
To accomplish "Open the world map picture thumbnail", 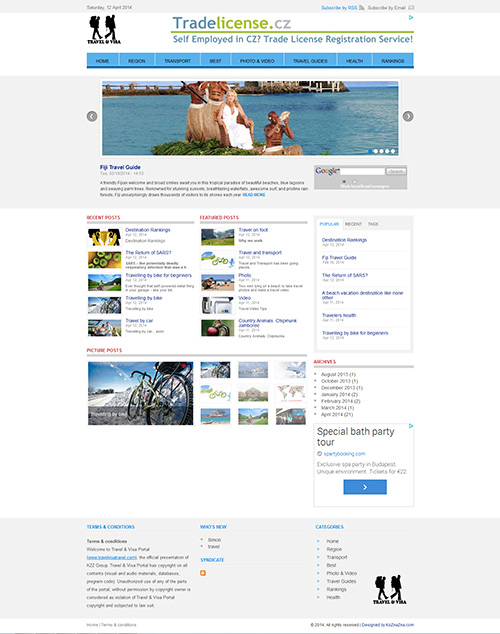I will (291, 393).
